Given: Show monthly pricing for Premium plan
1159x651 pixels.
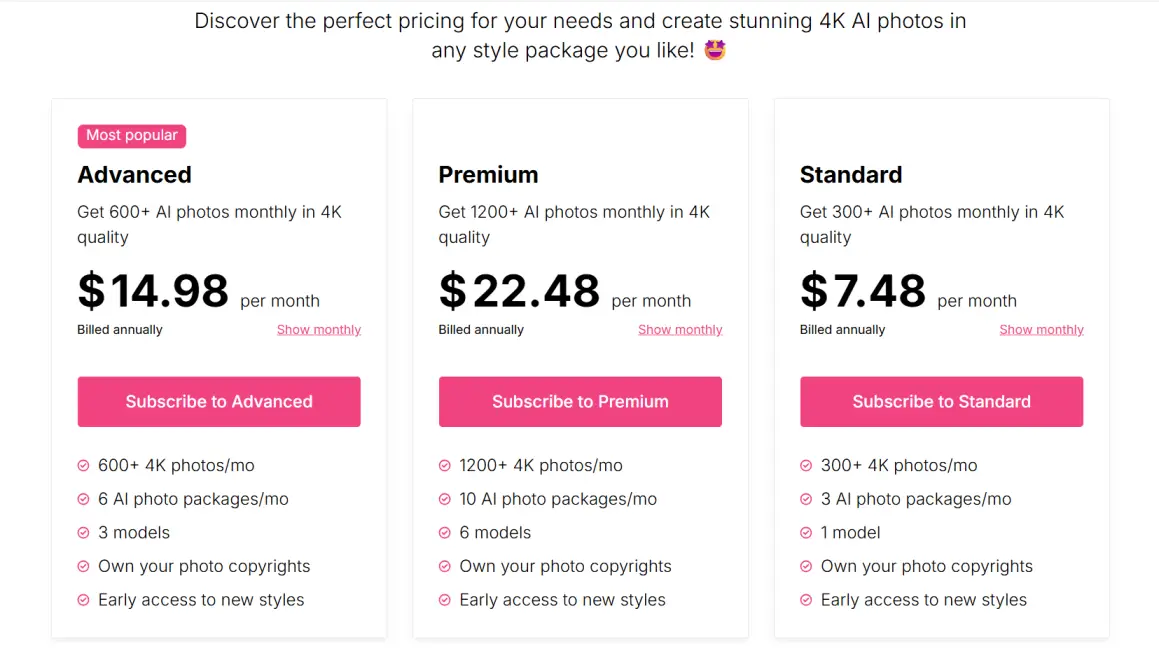Looking at the screenshot, I should [x=680, y=330].
